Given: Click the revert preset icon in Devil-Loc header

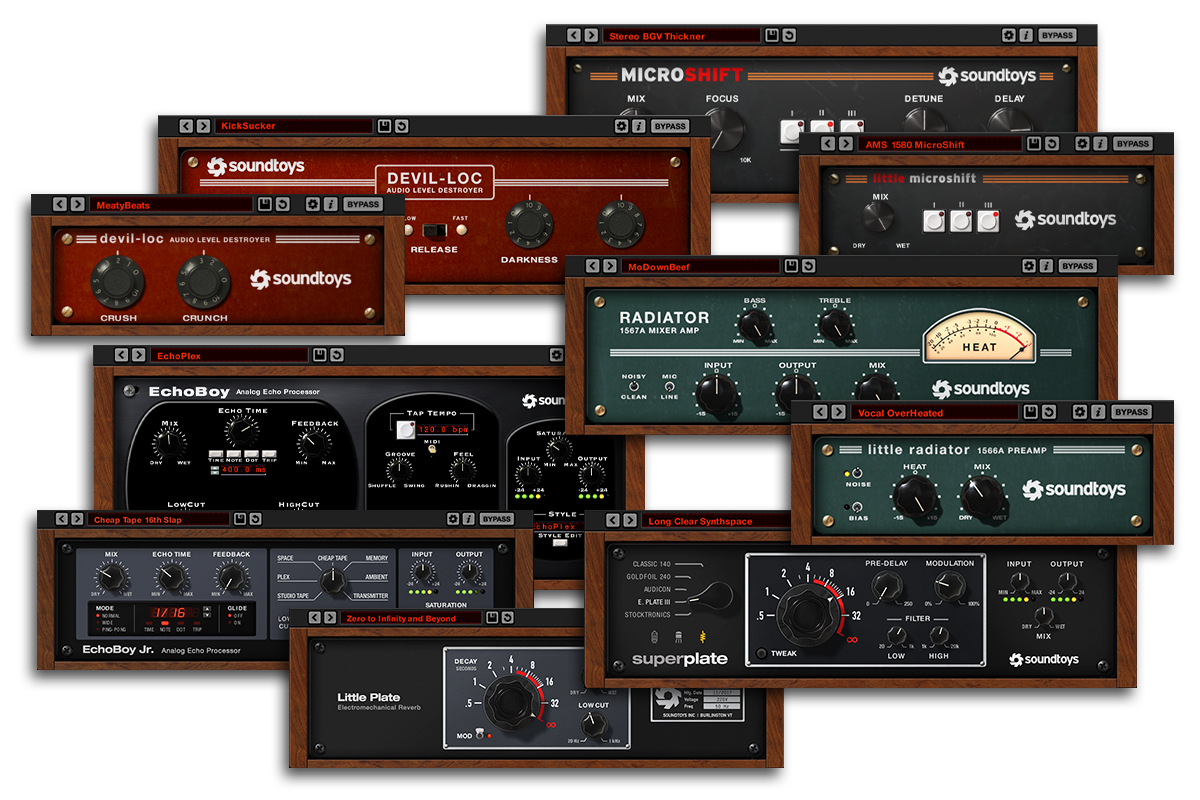Looking at the screenshot, I should (x=402, y=126).
